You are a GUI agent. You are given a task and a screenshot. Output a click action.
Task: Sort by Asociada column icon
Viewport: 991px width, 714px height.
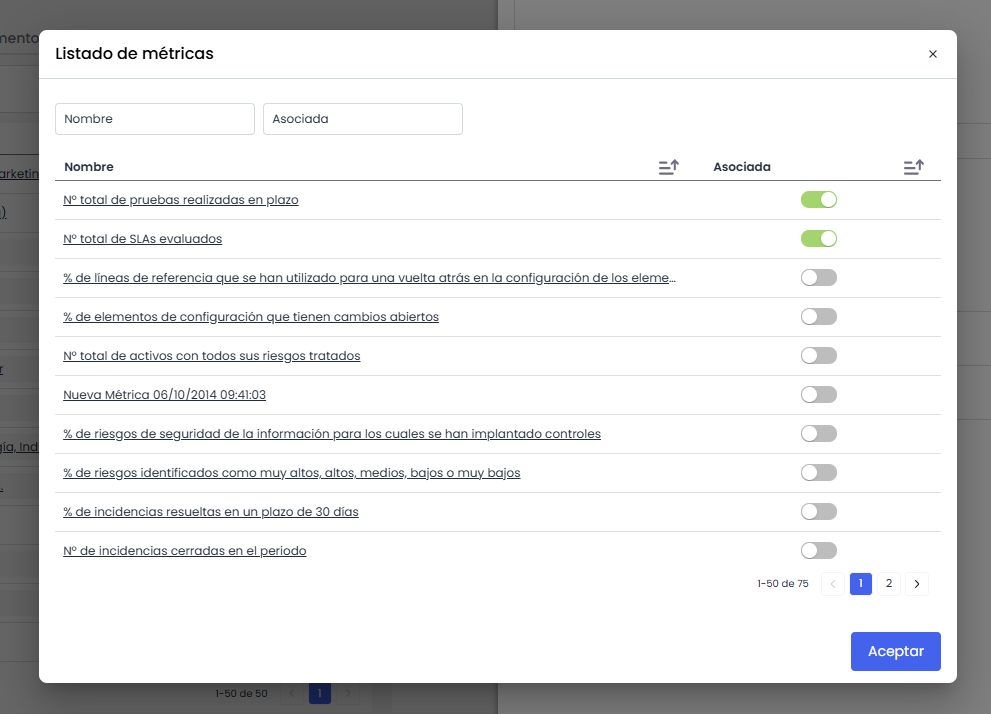coord(913,168)
